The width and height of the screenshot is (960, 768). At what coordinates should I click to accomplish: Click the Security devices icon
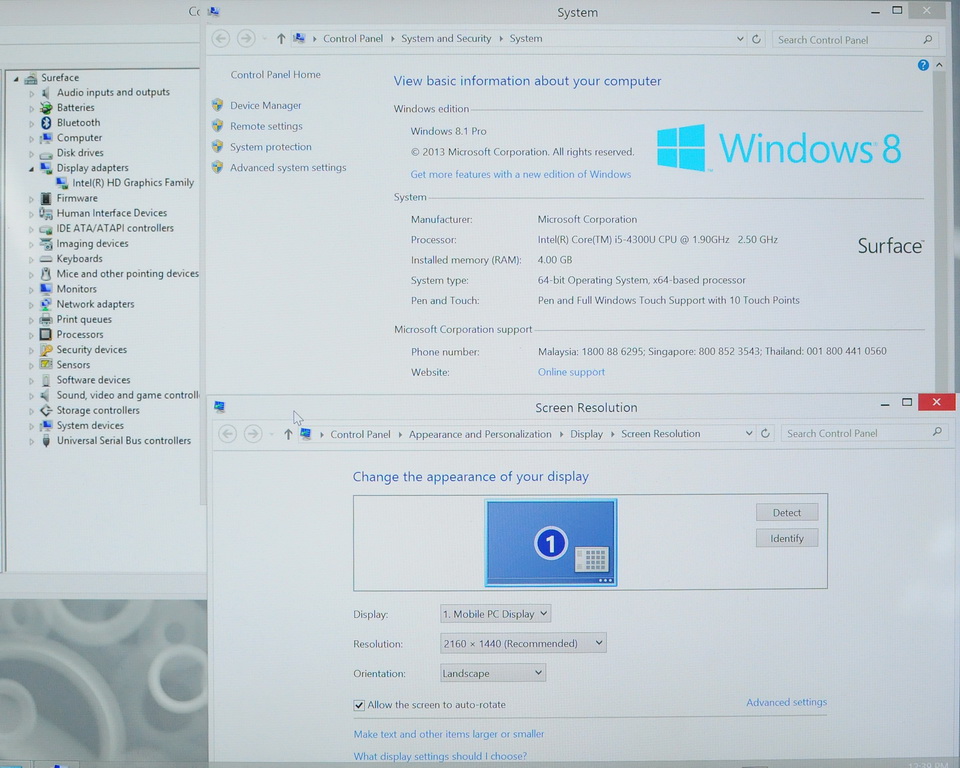45,350
